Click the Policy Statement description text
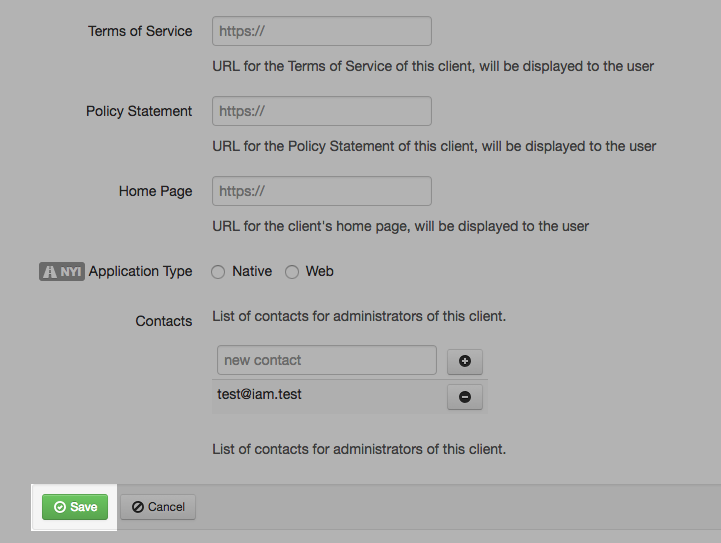 click(434, 146)
